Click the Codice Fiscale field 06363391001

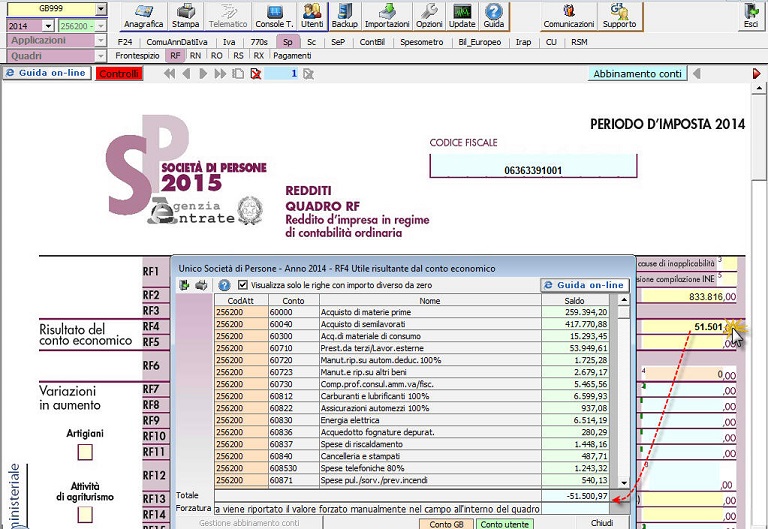tap(533, 167)
